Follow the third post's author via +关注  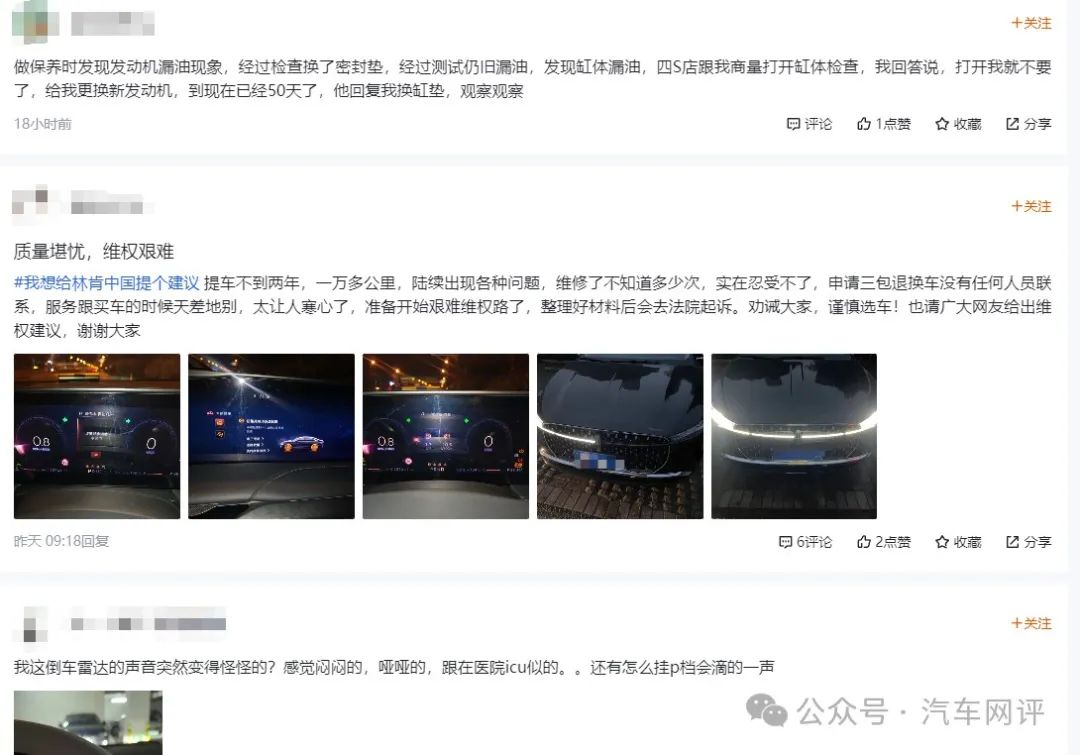[x=1031, y=623]
